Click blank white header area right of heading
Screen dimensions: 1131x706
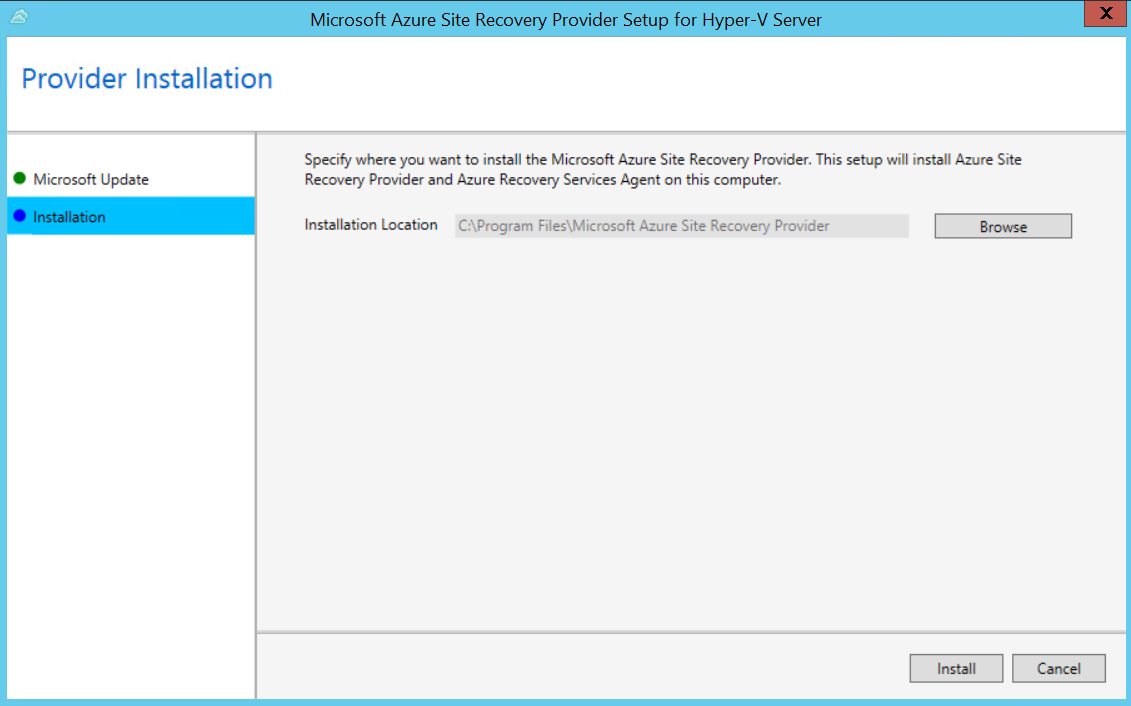700,80
